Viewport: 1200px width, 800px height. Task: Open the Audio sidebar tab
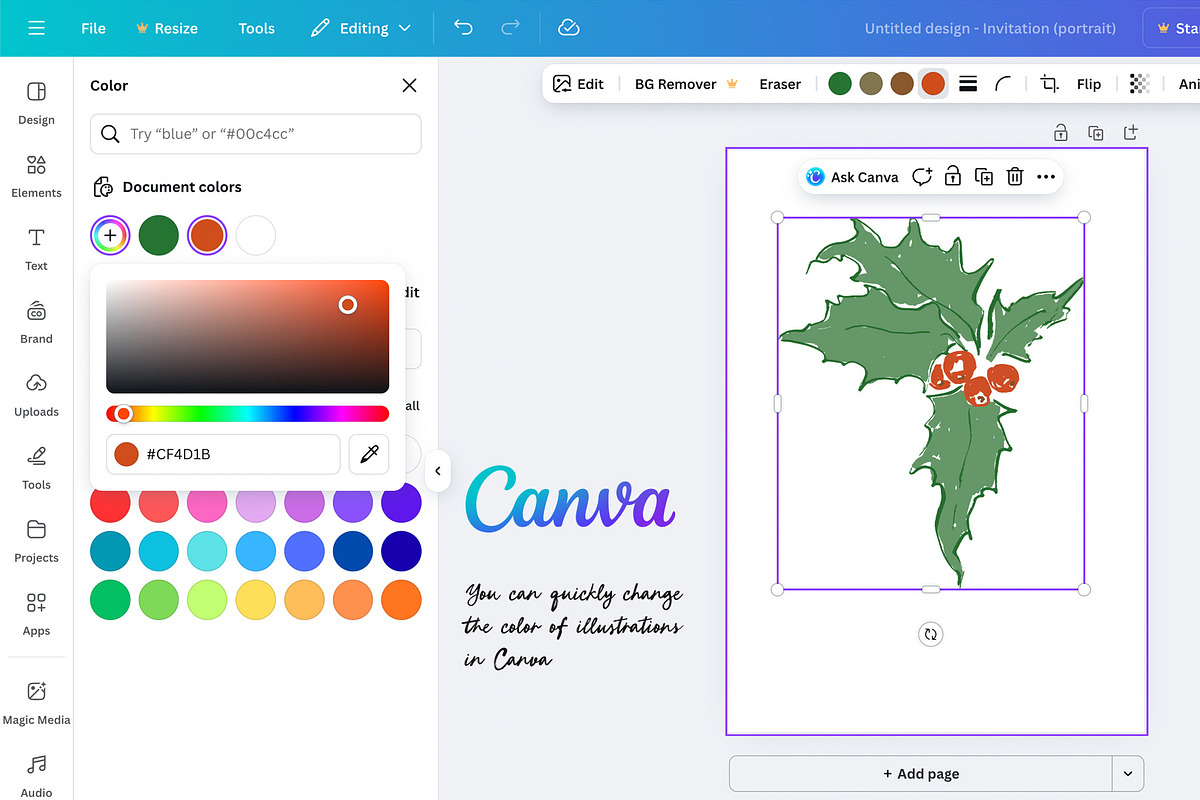pos(36,776)
